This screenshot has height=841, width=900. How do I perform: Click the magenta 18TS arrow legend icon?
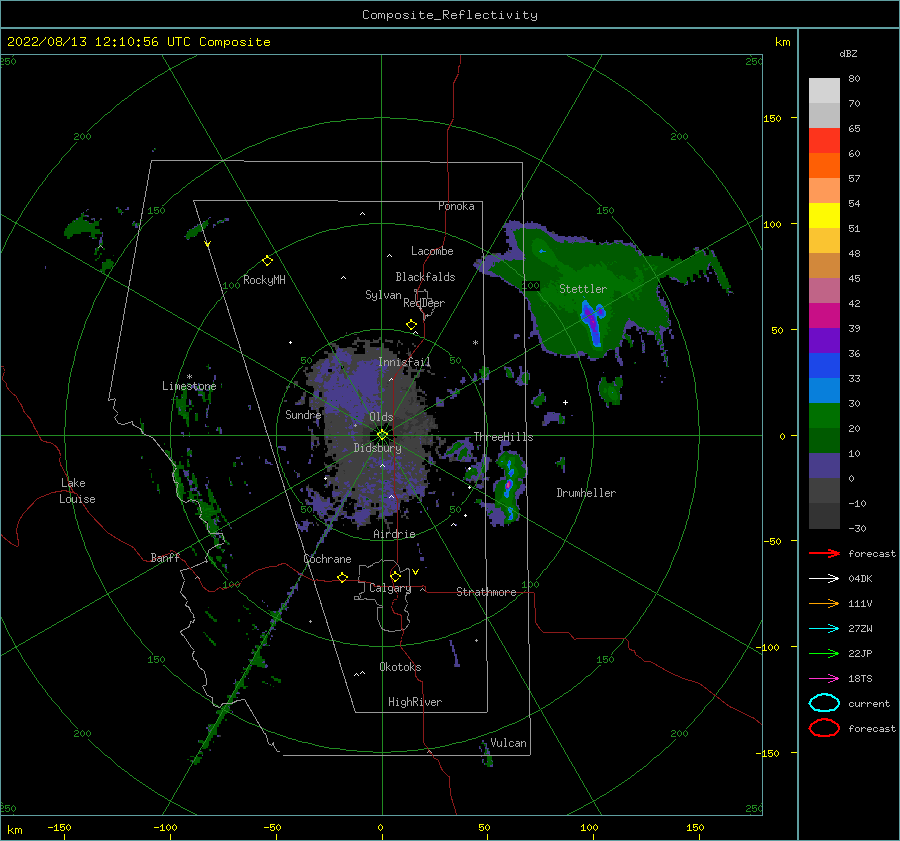tap(824, 679)
